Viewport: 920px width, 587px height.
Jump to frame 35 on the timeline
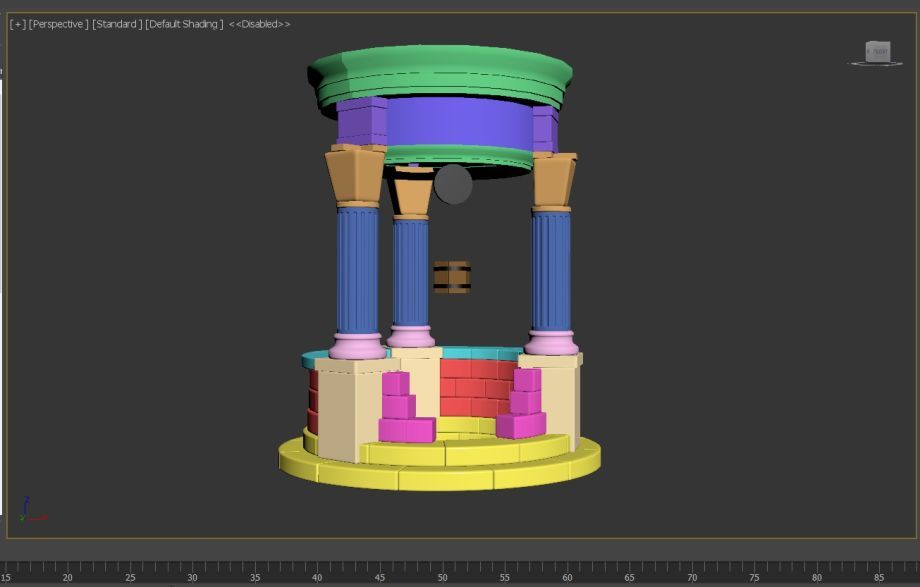(x=255, y=578)
